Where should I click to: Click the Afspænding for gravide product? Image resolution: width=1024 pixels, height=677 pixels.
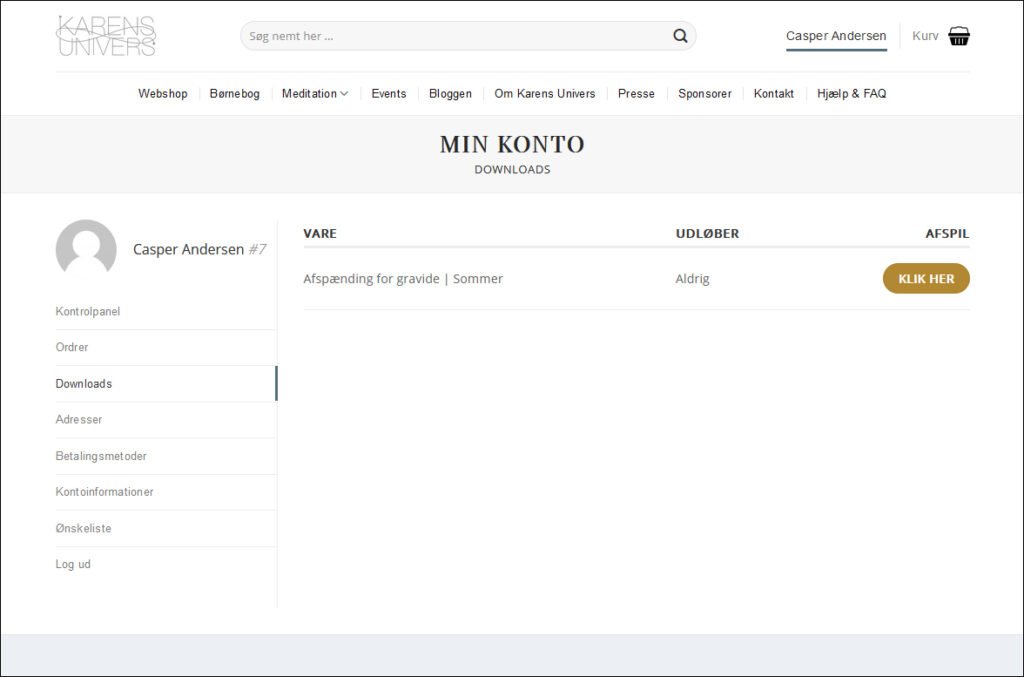point(403,279)
